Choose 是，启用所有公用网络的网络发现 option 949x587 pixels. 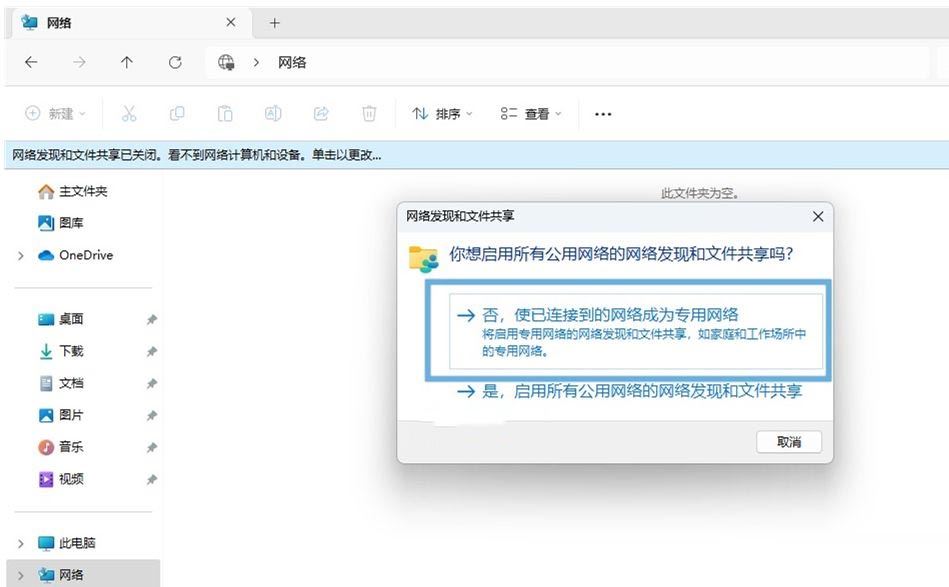pos(628,392)
